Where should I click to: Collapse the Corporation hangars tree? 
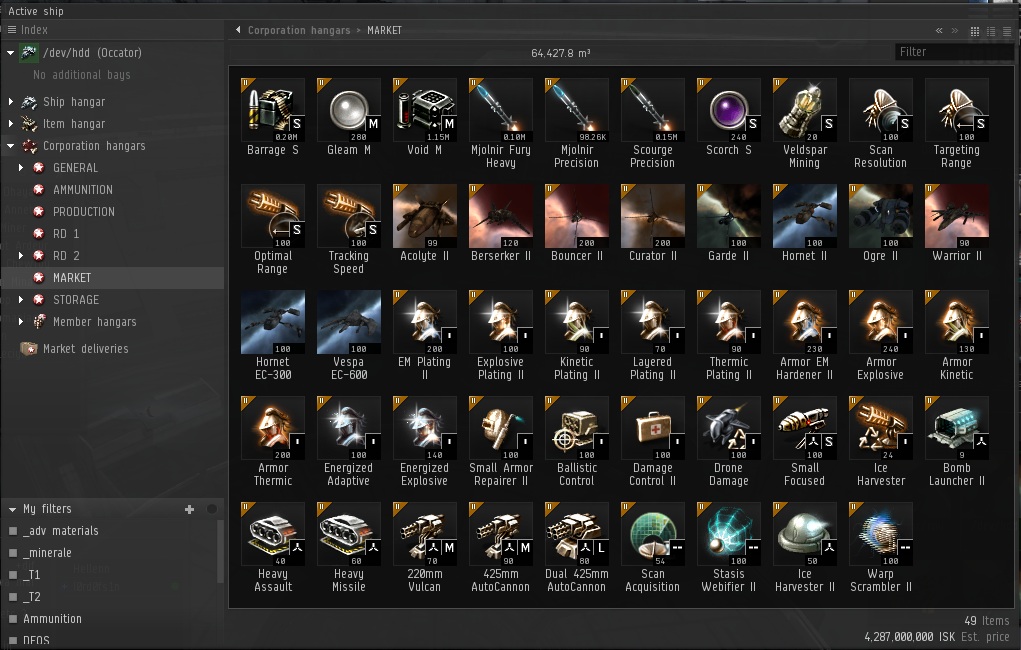10,146
